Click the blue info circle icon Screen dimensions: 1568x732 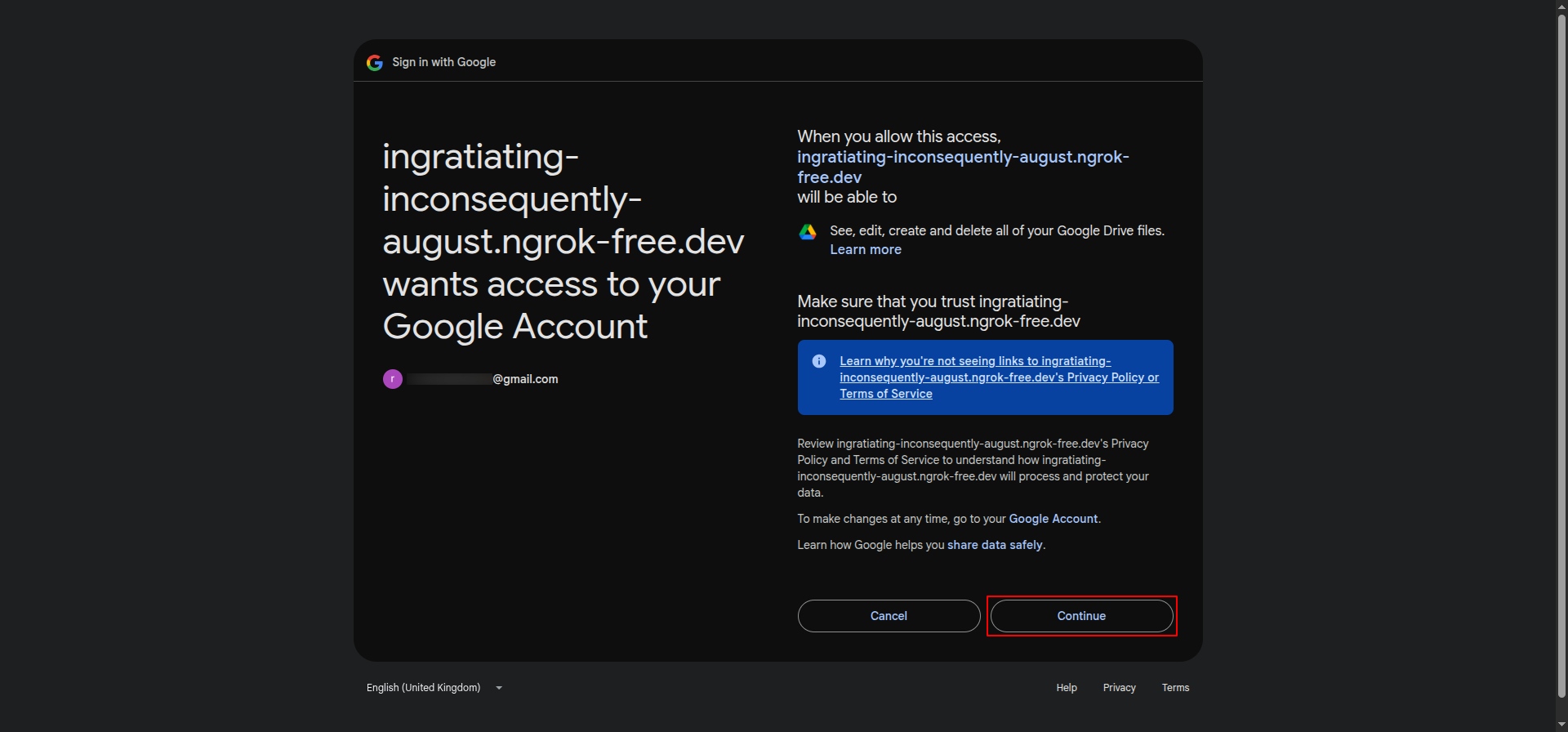click(819, 361)
